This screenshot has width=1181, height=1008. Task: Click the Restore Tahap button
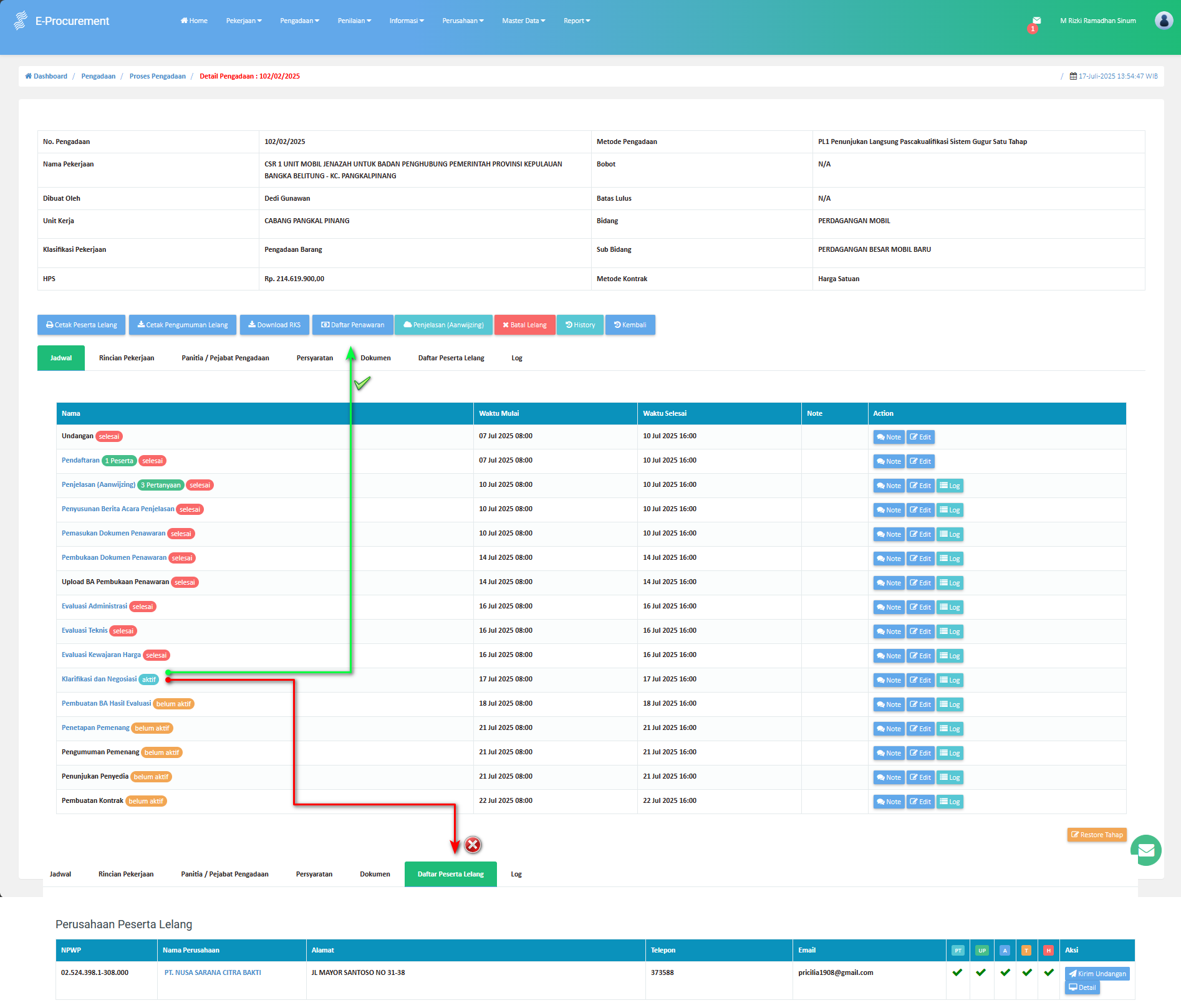(x=1097, y=835)
